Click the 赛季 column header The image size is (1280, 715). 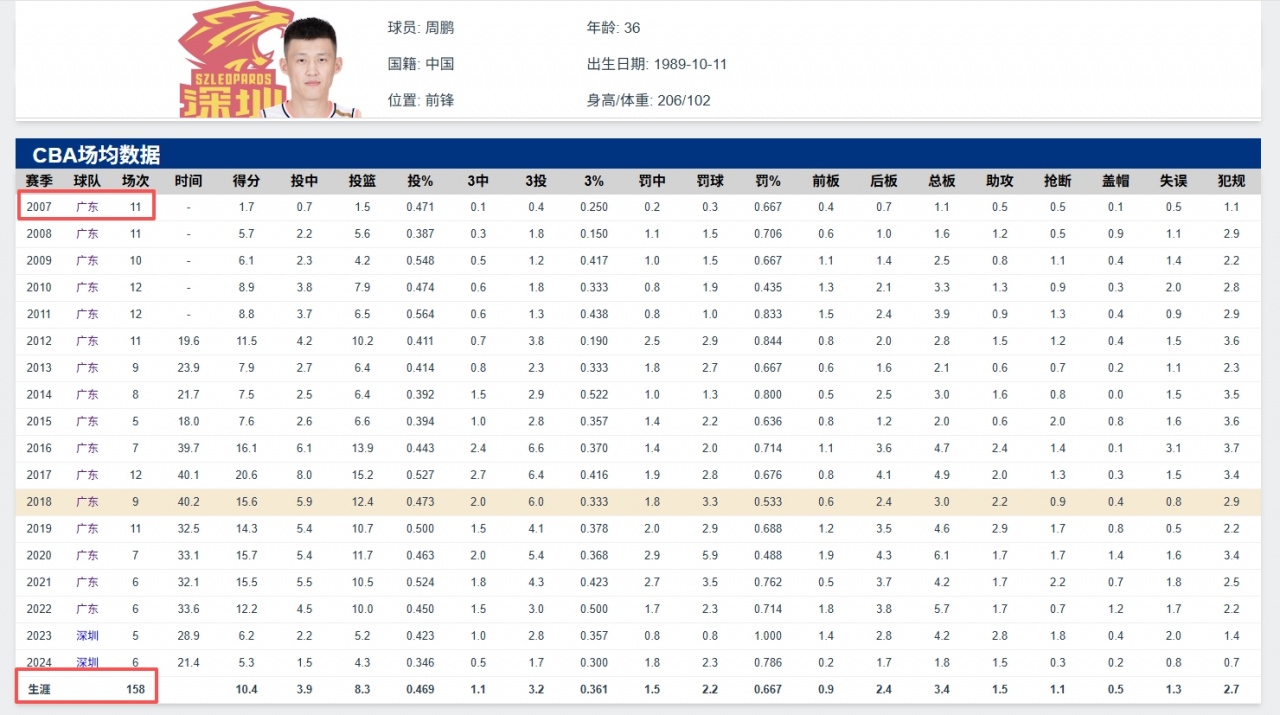(x=39, y=181)
